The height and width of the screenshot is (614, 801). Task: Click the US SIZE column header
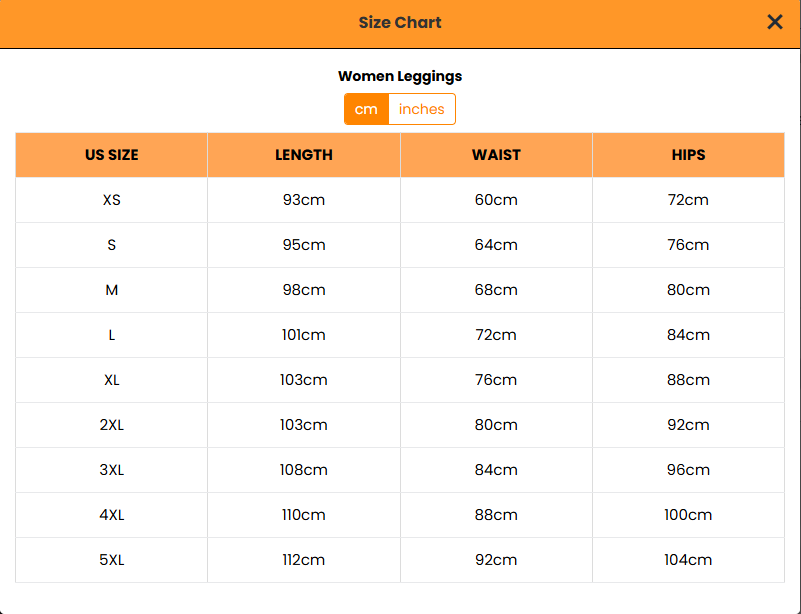point(112,155)
